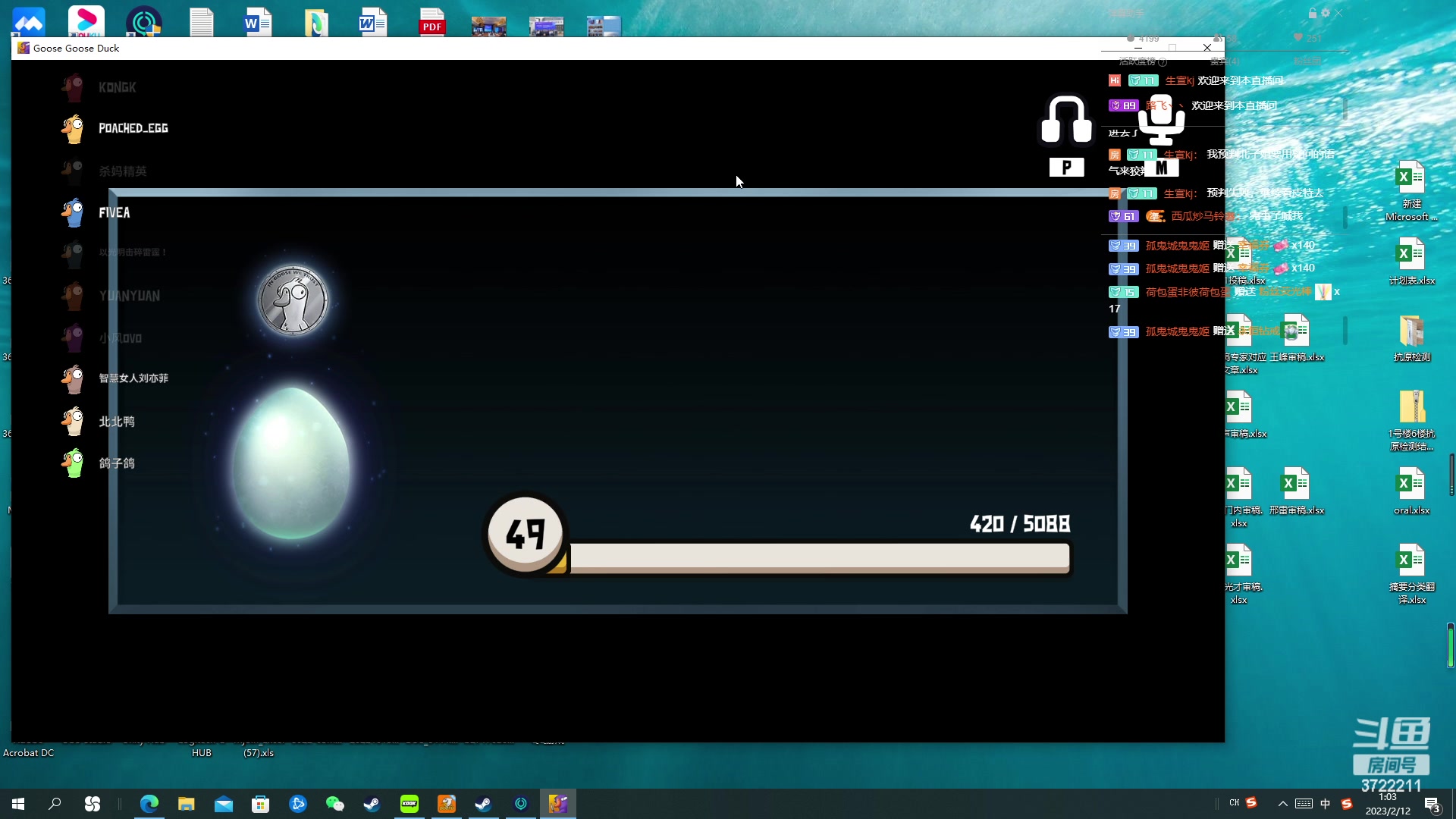Open 1号楼6楼抗原检测 zip archive

click(x=1411, y=421)
